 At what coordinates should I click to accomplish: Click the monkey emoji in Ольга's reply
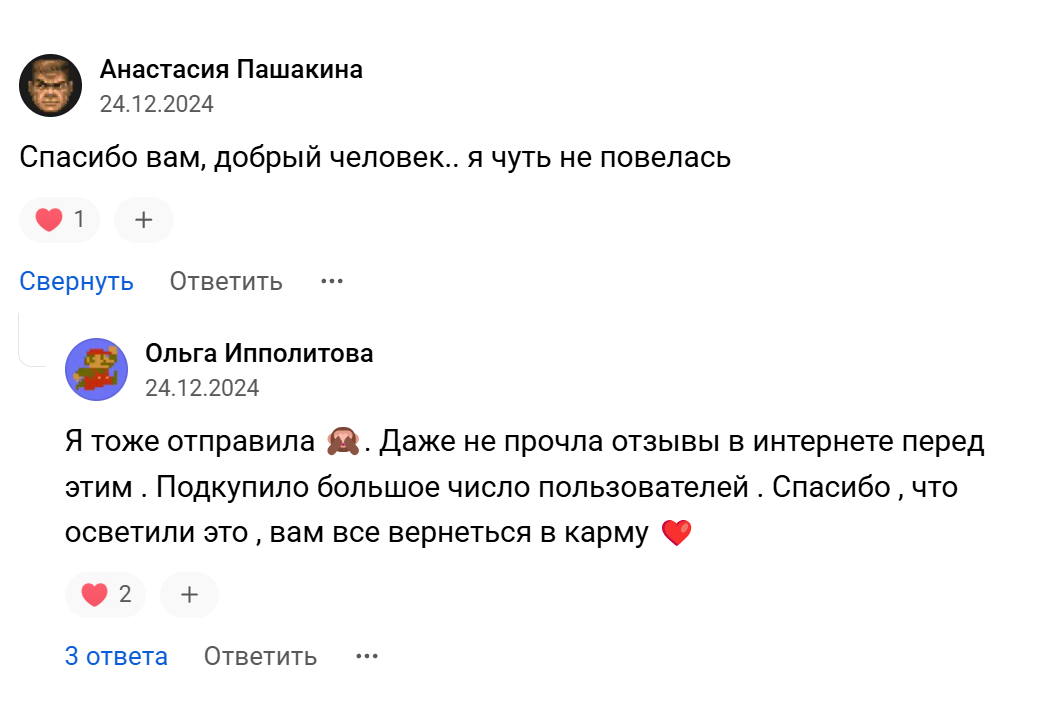pyautogui.click(x=343, y=441)
